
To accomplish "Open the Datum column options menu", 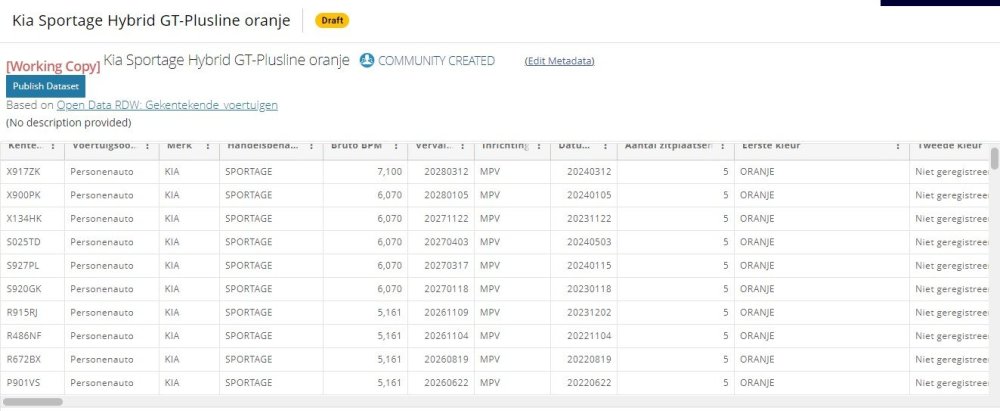I will (x=604, y=146).
